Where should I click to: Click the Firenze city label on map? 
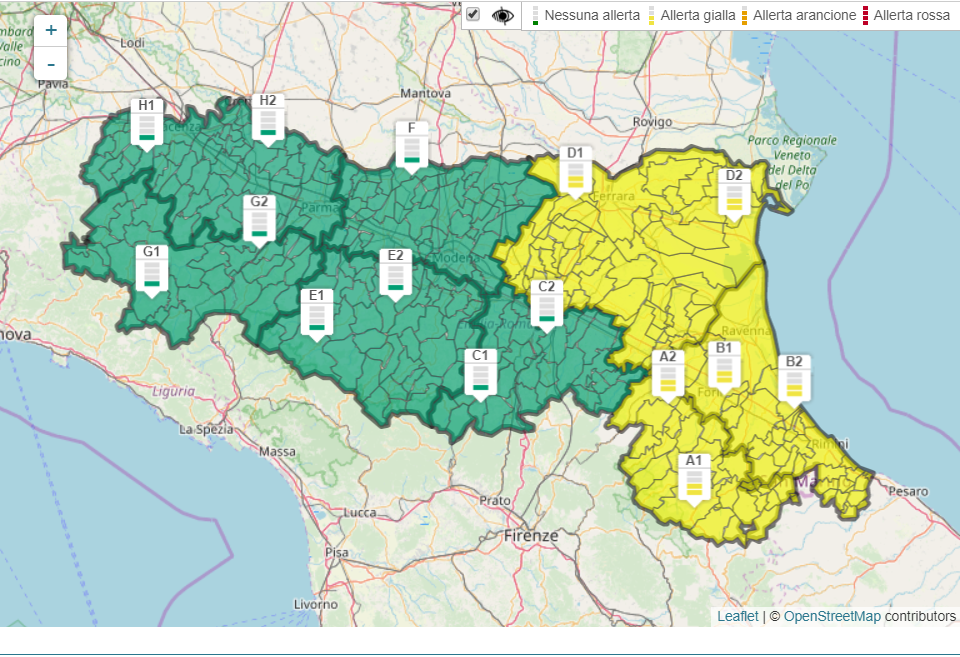(x=531, y=536)
